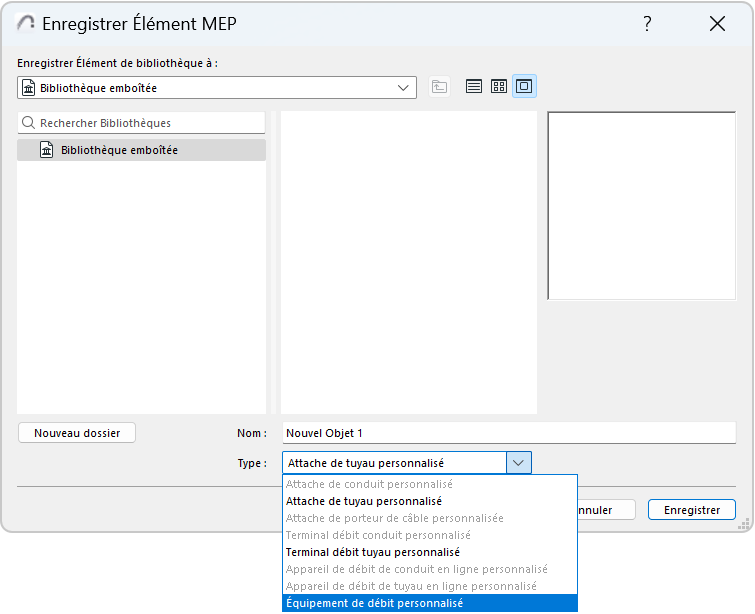Choose Terminal débit tuyau personnalisé option
Screen dimensions: 755x614
coord(430,552)
